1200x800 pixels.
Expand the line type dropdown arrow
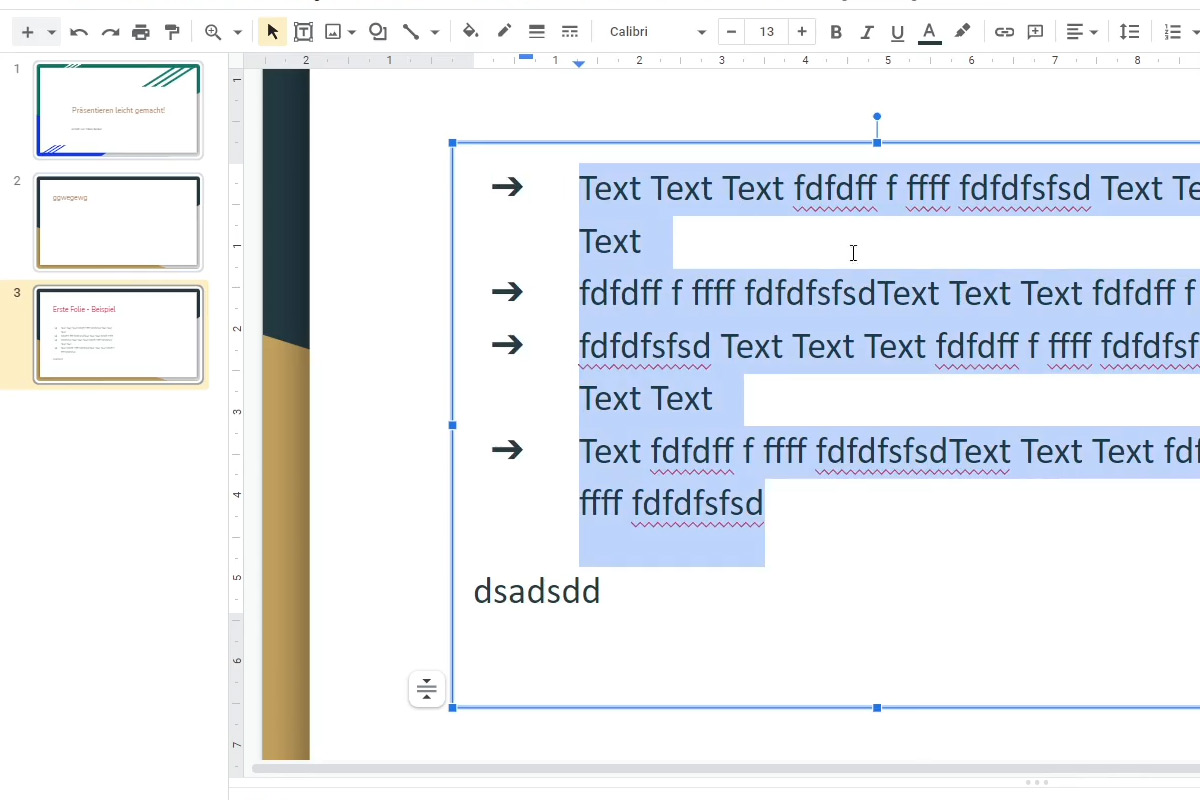(434, 32)
